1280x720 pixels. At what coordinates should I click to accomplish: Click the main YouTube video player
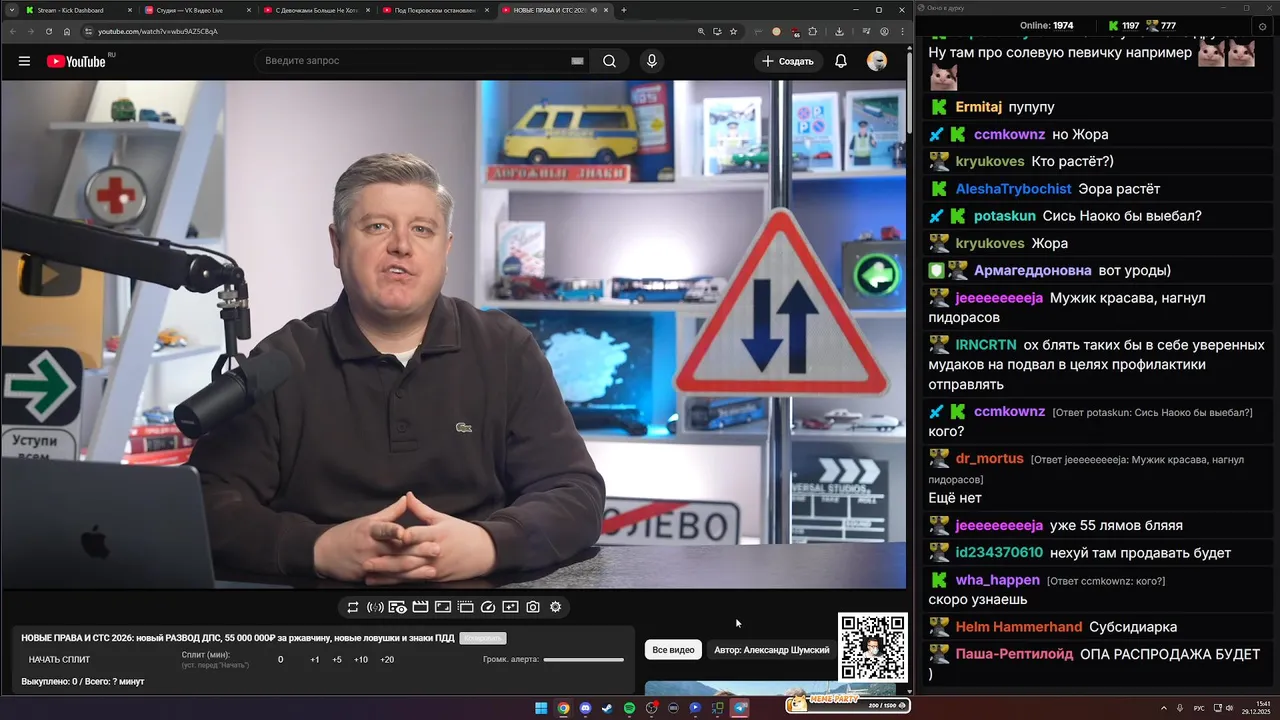click(453, 335)
